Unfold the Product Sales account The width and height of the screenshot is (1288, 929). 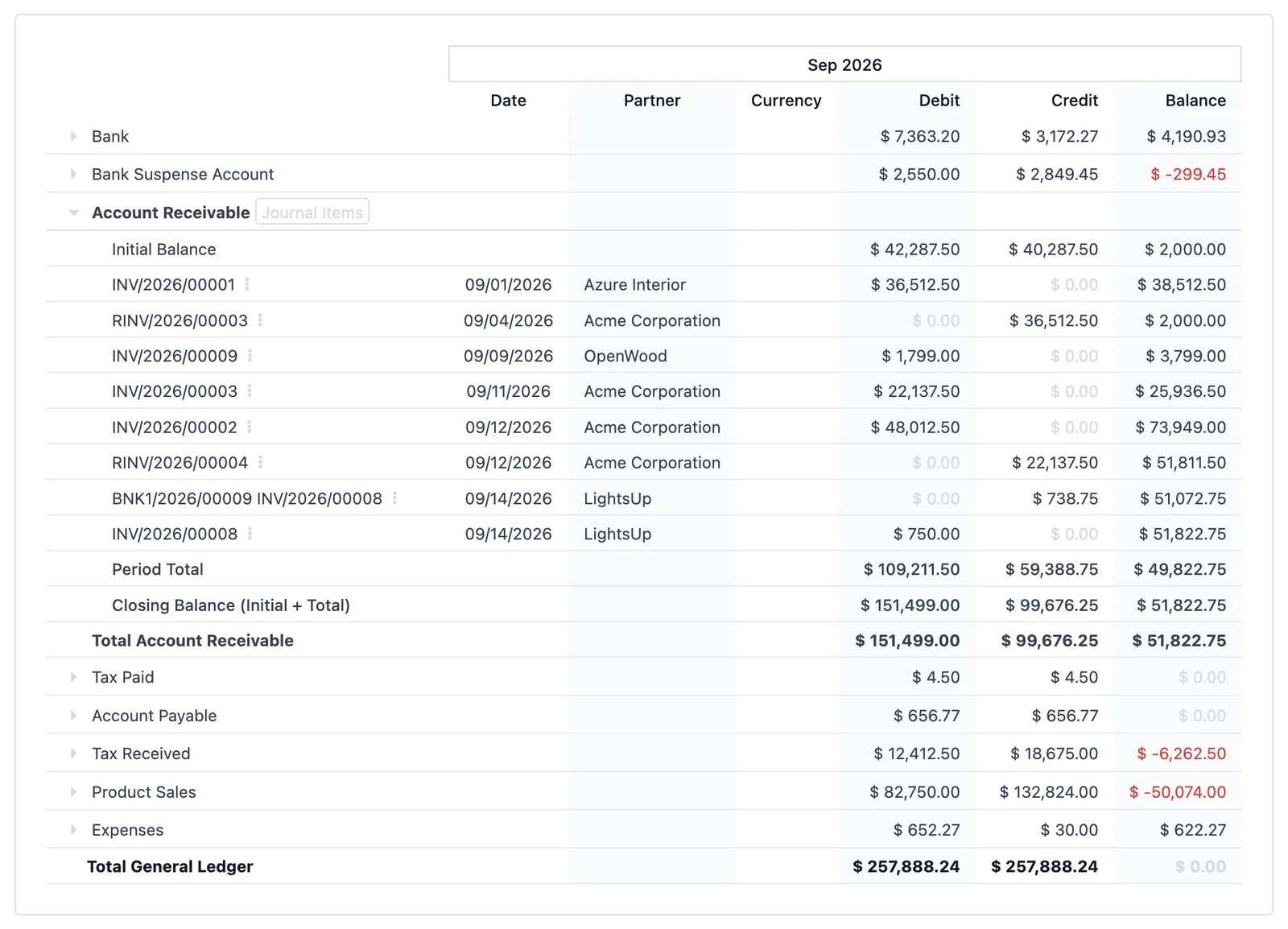click(73, 792)
